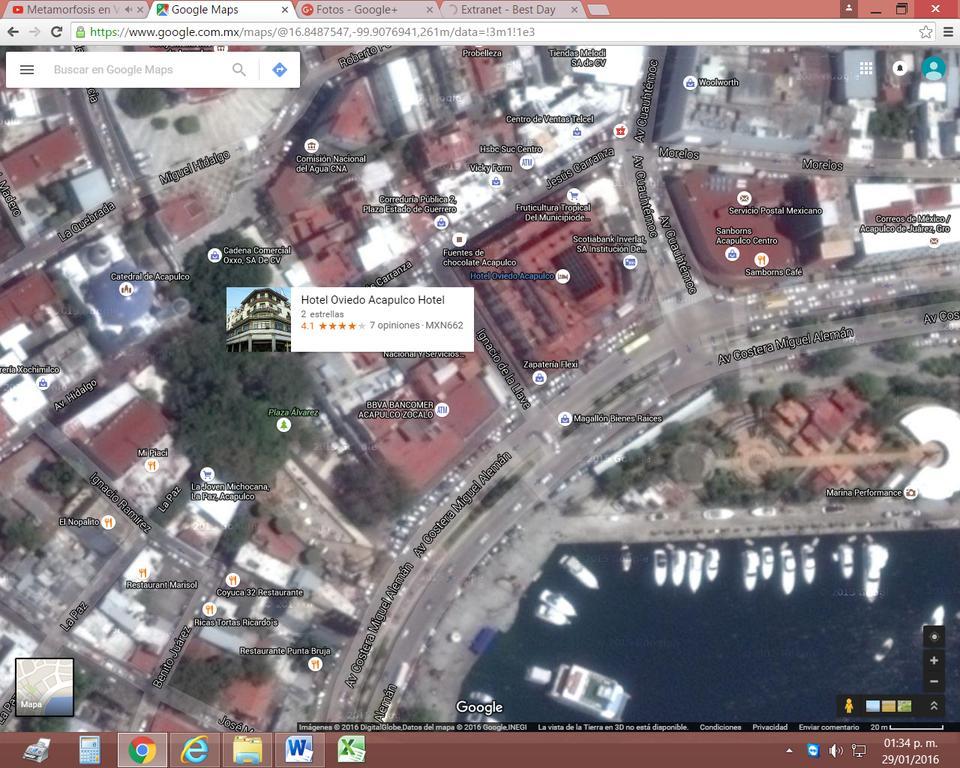Open Chrome from the taskbar

142,750
